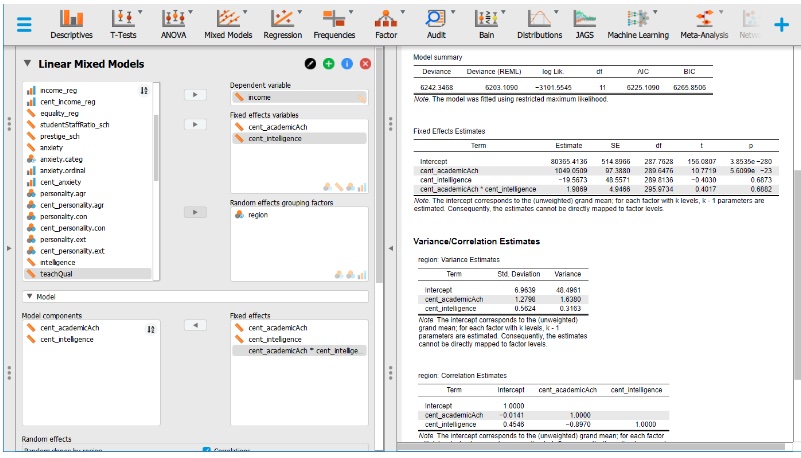Screen dimensions: 801x458
Task: Open the Audit module menu
Action: click(x=436, y=25)
